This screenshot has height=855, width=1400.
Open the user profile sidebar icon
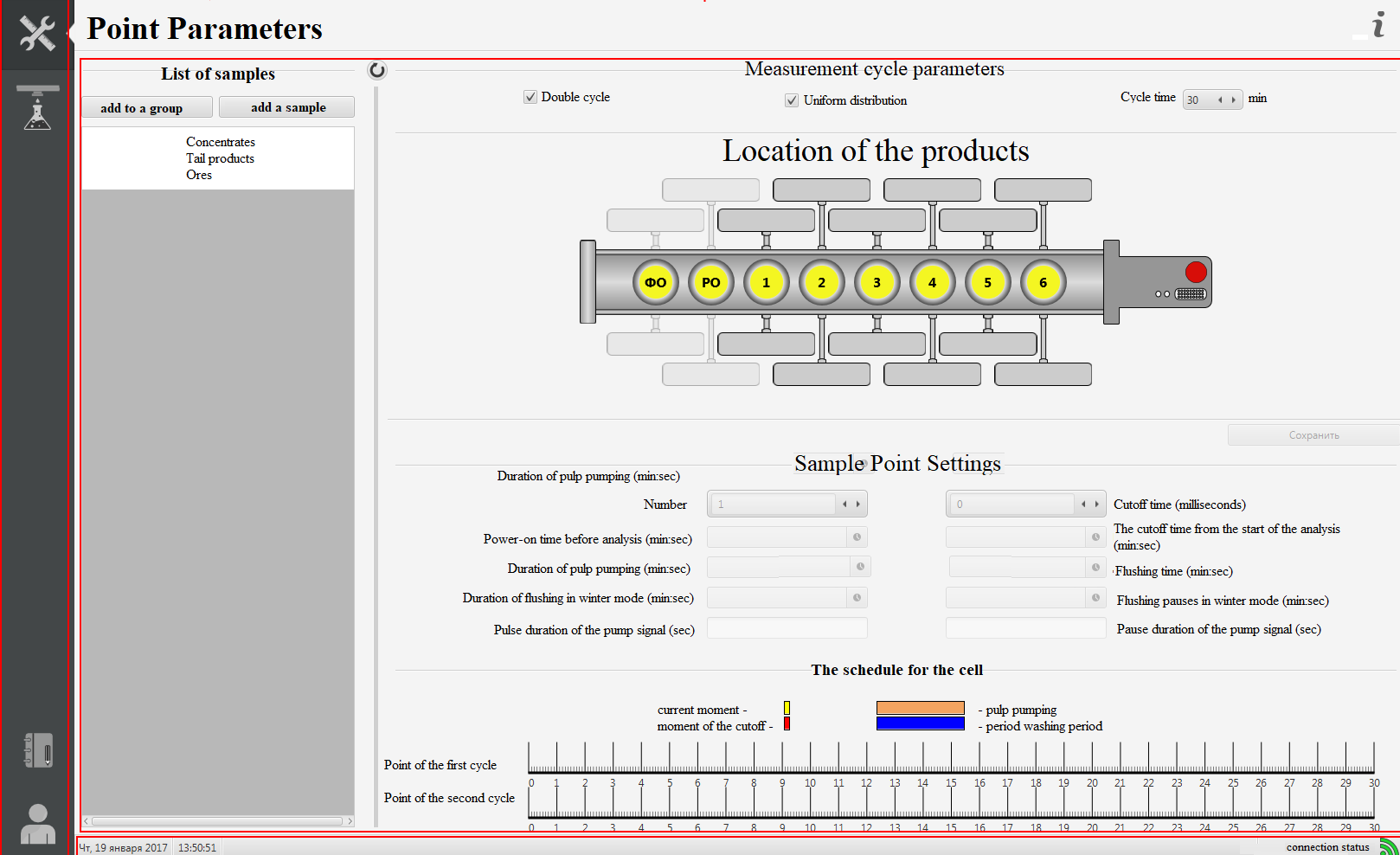tap(37, 823)
